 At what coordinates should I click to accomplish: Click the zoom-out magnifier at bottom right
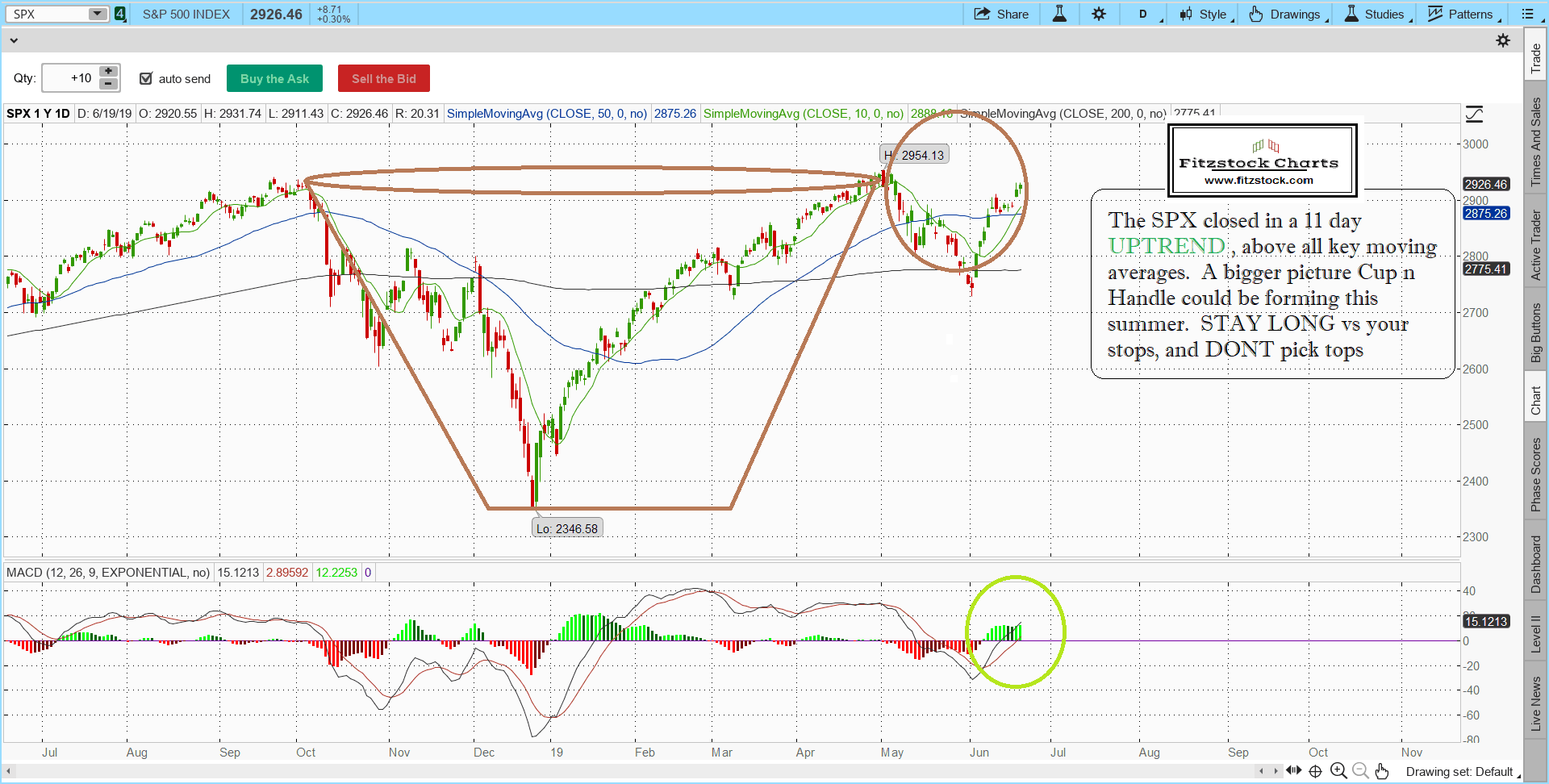coord(1360,770)
